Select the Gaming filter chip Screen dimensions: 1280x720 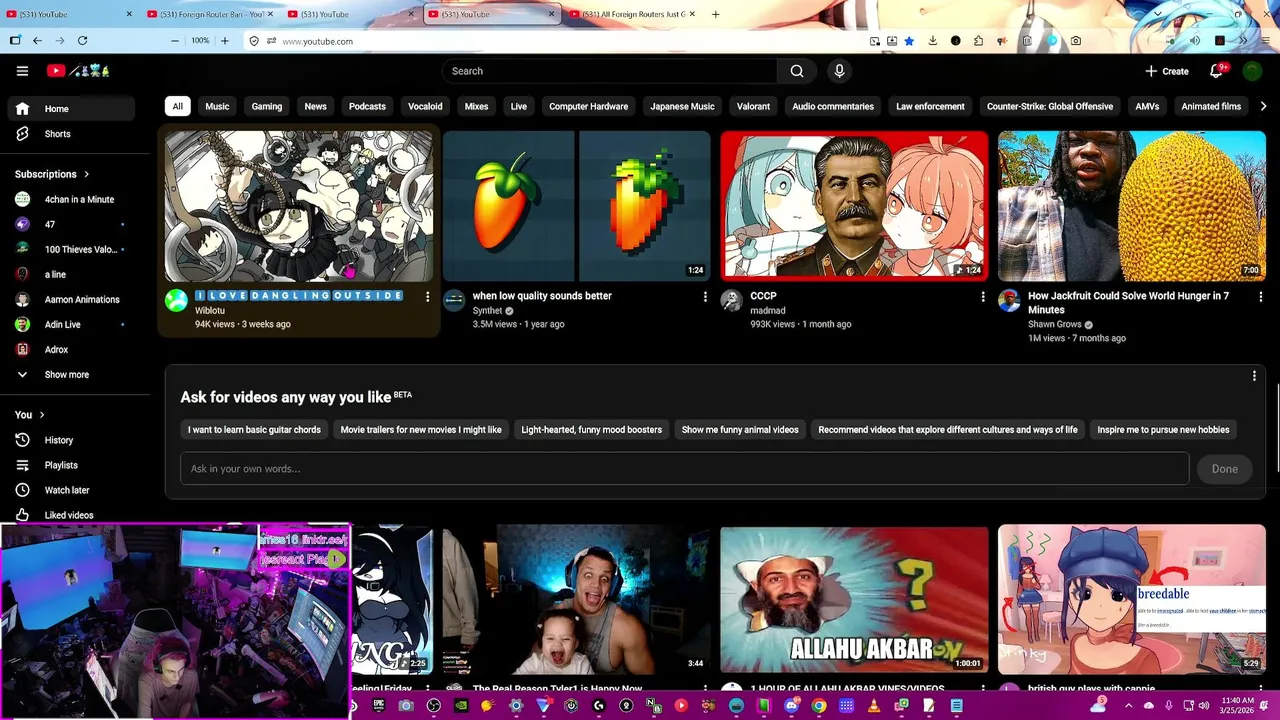267,106
